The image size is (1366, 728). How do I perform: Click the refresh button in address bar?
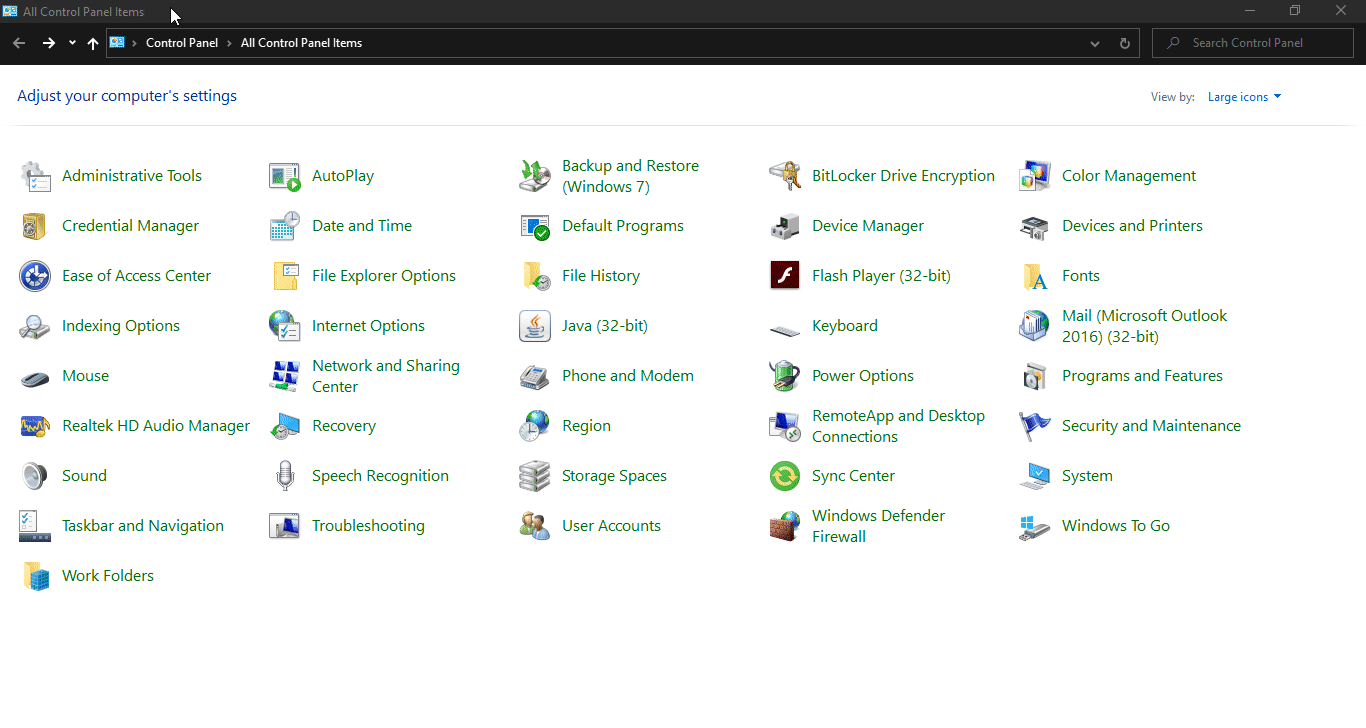pyautogui.click(x=1125, y=43)
